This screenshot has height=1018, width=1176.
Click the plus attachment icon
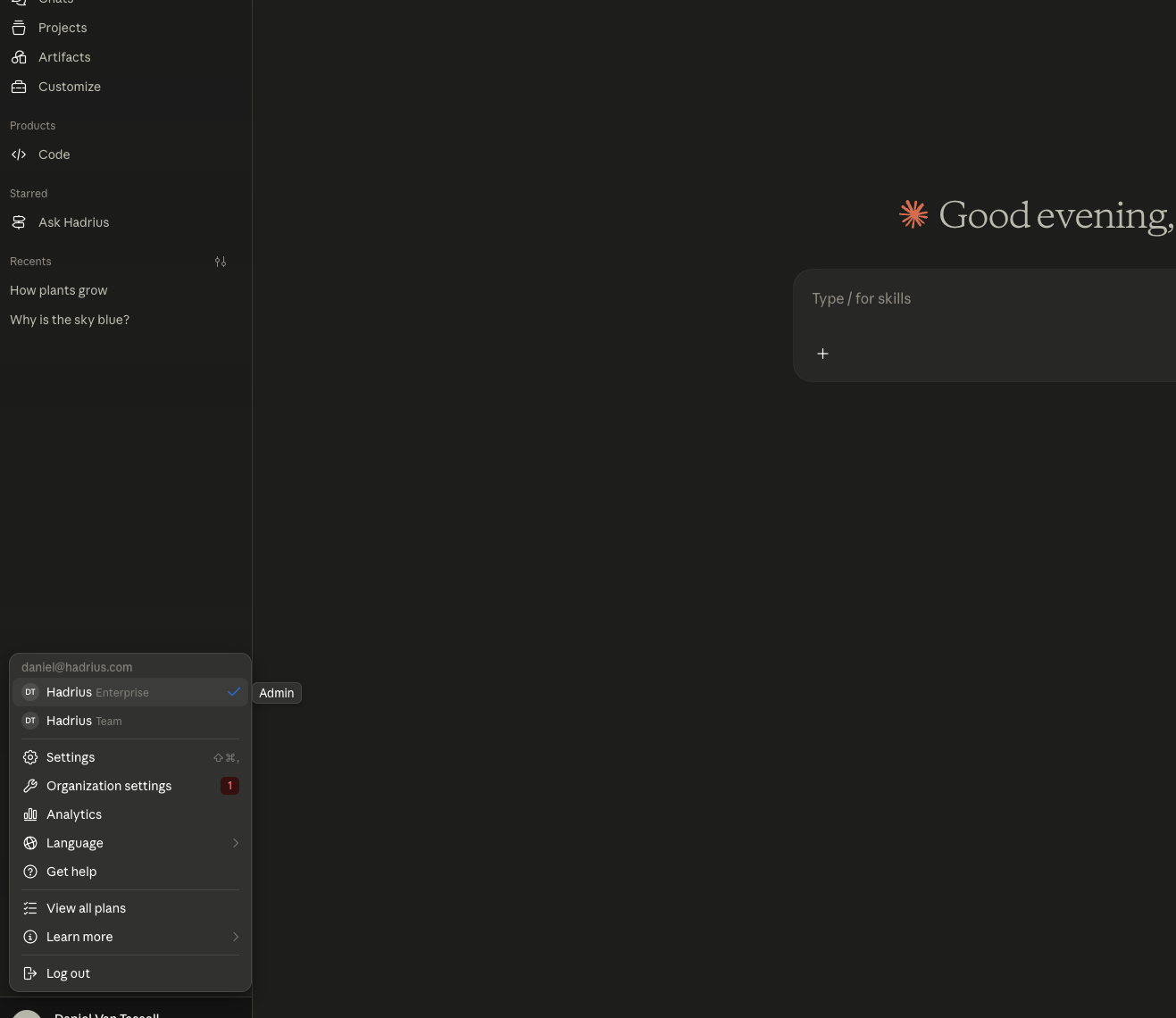click(x=822, y=354)
